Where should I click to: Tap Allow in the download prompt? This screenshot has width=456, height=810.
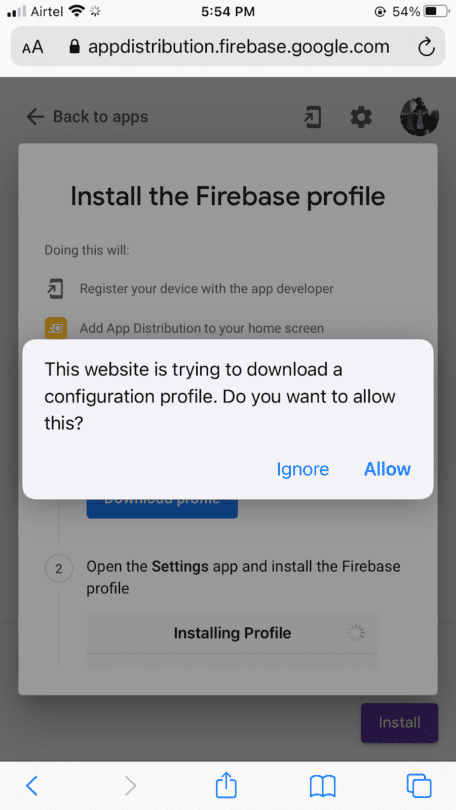click(x=387, y=469)
